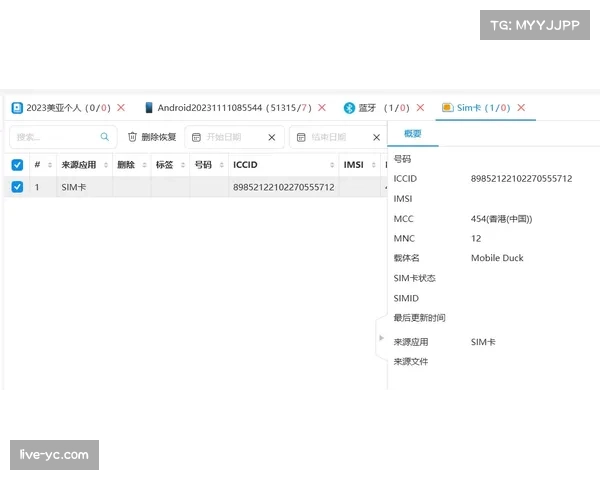Toggle the select-all header checkbox
Viewport: 600px width, 480px height.
pyautogui.click(x=17, y=165)
